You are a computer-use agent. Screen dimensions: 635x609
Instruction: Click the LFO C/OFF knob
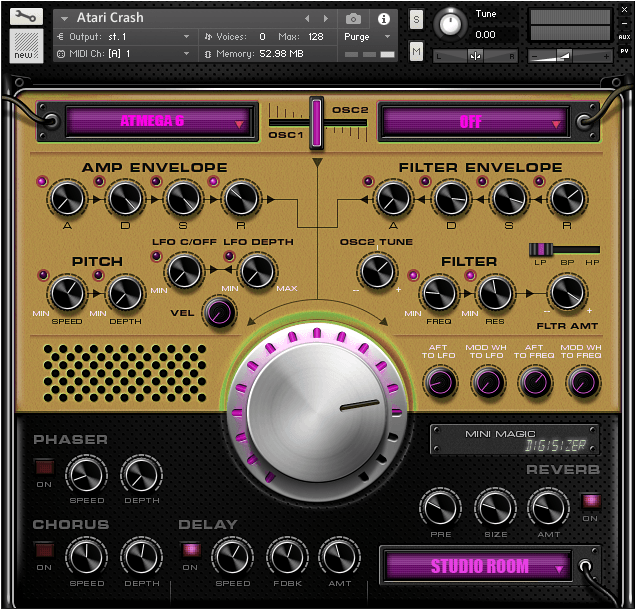(x=184, y=271)
